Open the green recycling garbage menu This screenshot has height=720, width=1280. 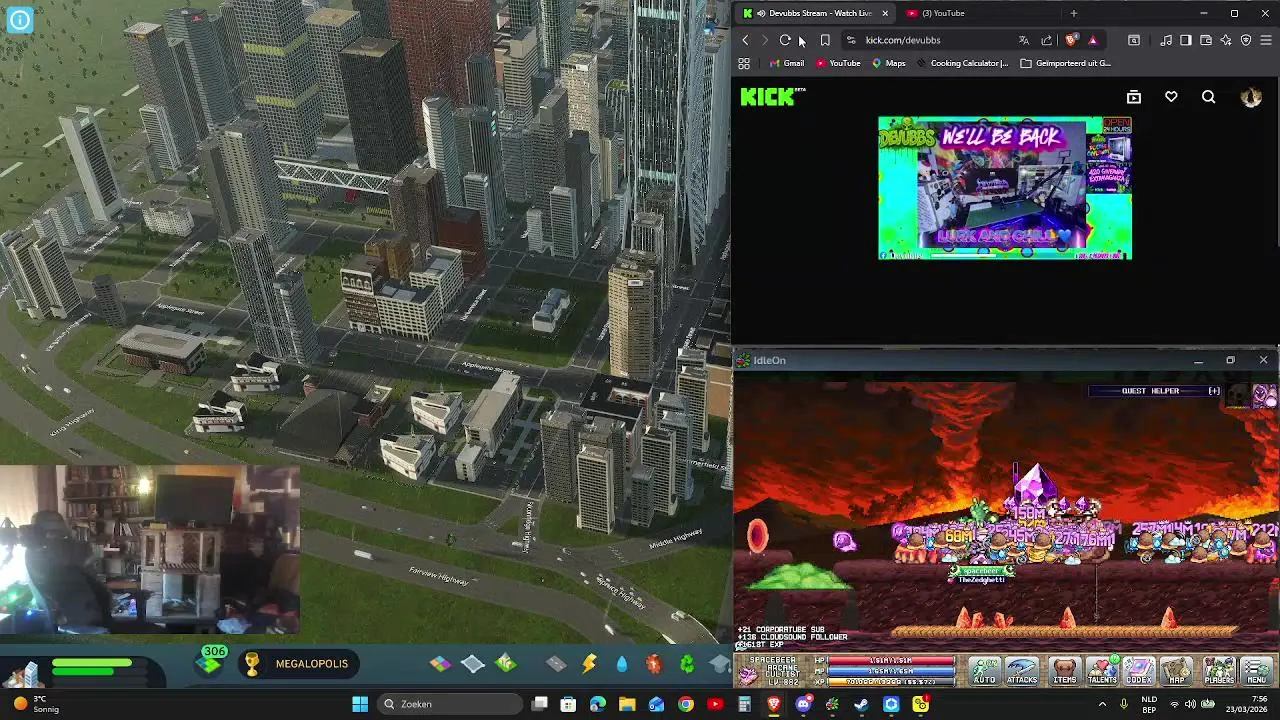(x=687, y=664)
